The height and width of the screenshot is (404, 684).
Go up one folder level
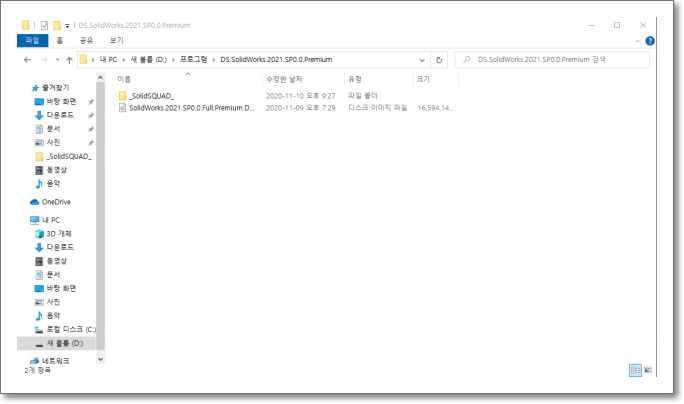click(69, 60)
